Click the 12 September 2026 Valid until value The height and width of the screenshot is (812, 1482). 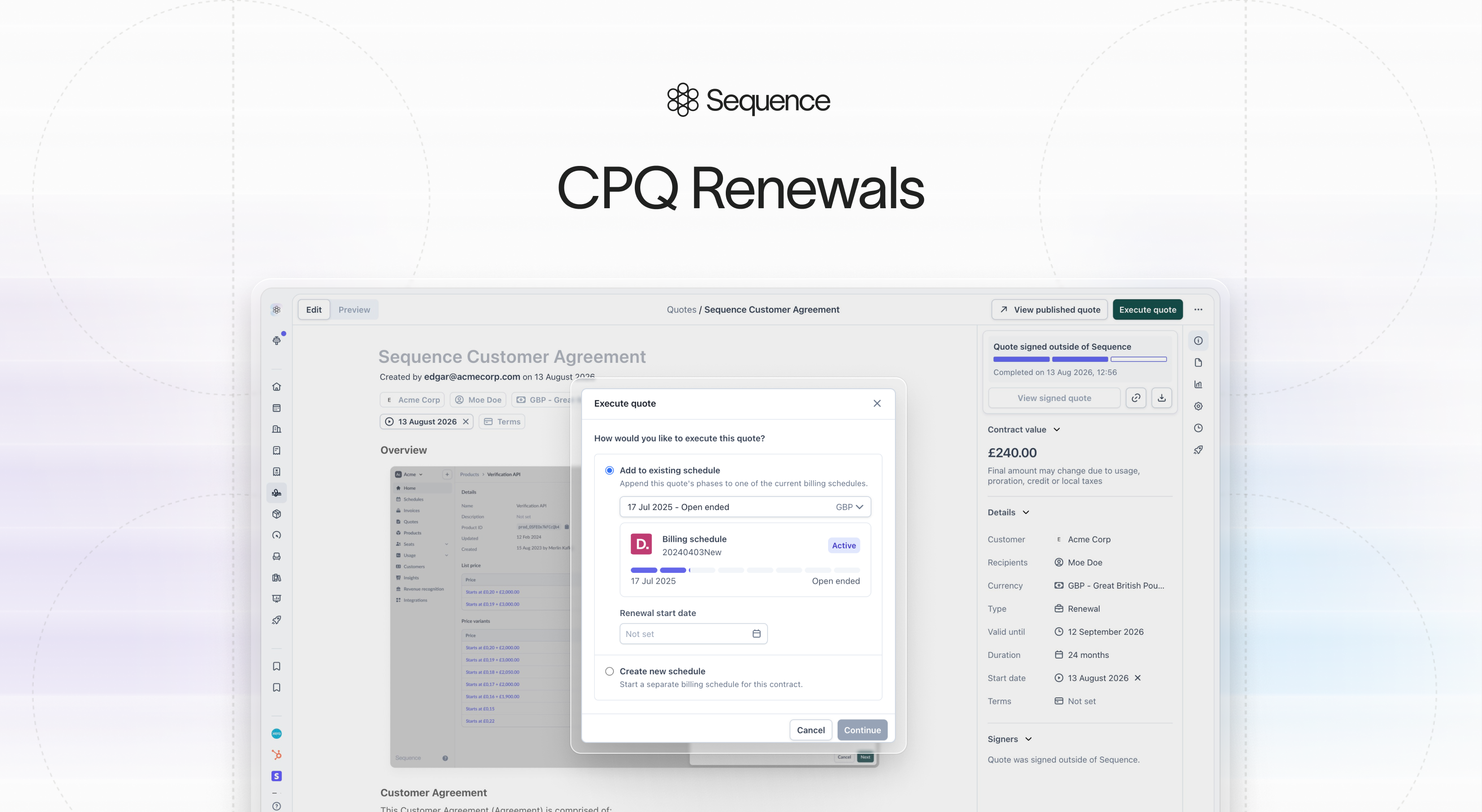pyautogui.click(x=1105, y=632)
